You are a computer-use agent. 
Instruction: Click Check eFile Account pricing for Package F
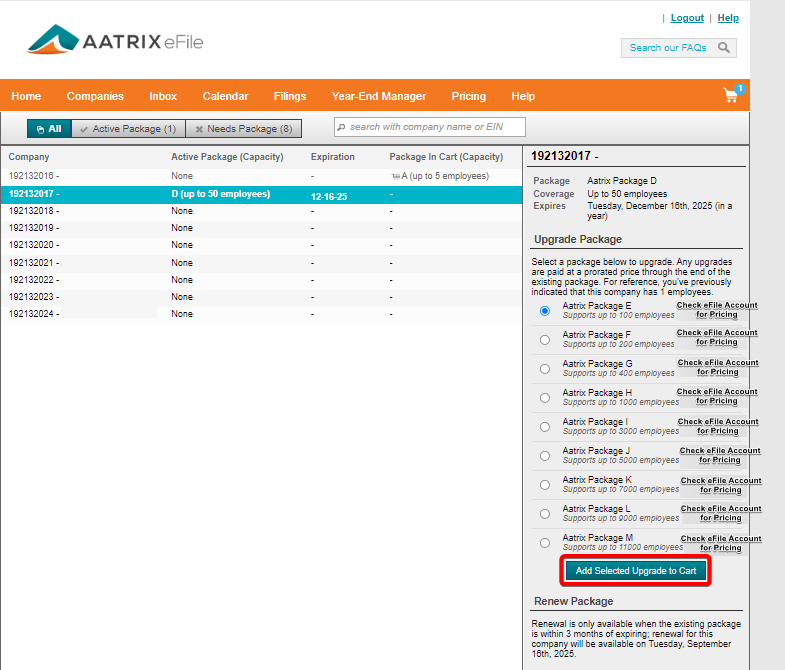(717, 338)
